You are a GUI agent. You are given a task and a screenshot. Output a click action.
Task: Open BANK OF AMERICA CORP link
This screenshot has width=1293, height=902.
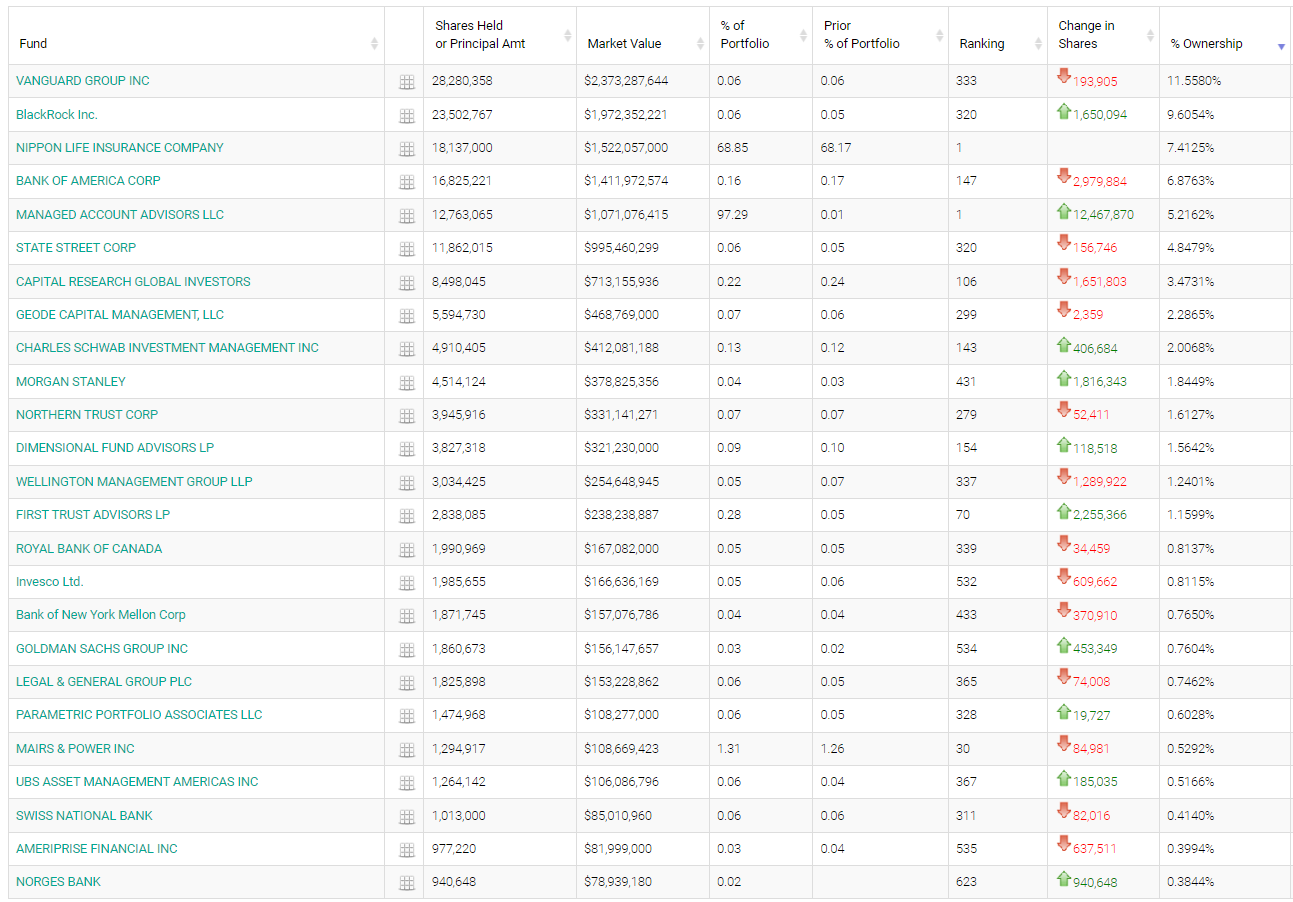tap(88, 181)
